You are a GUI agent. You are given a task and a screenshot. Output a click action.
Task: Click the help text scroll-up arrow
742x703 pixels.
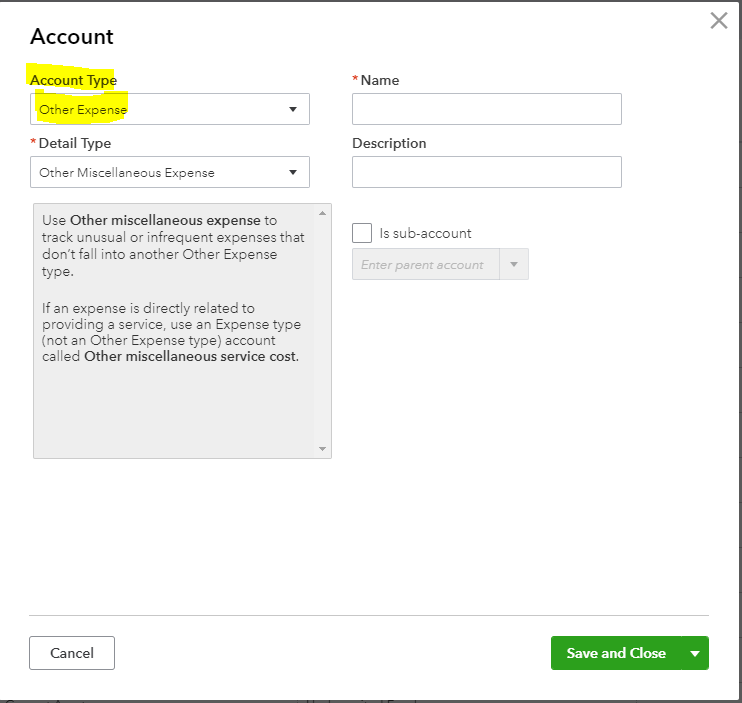click(x=322, y=213)
